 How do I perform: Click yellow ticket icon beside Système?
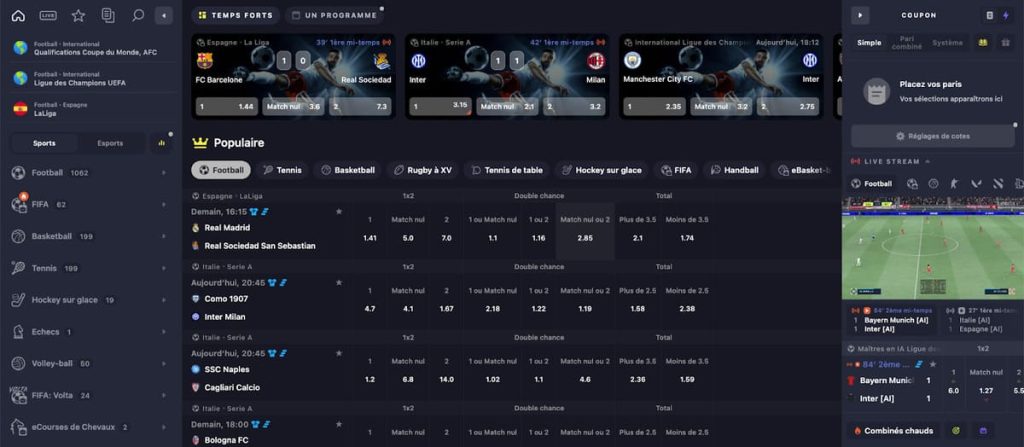pos(981,42)
